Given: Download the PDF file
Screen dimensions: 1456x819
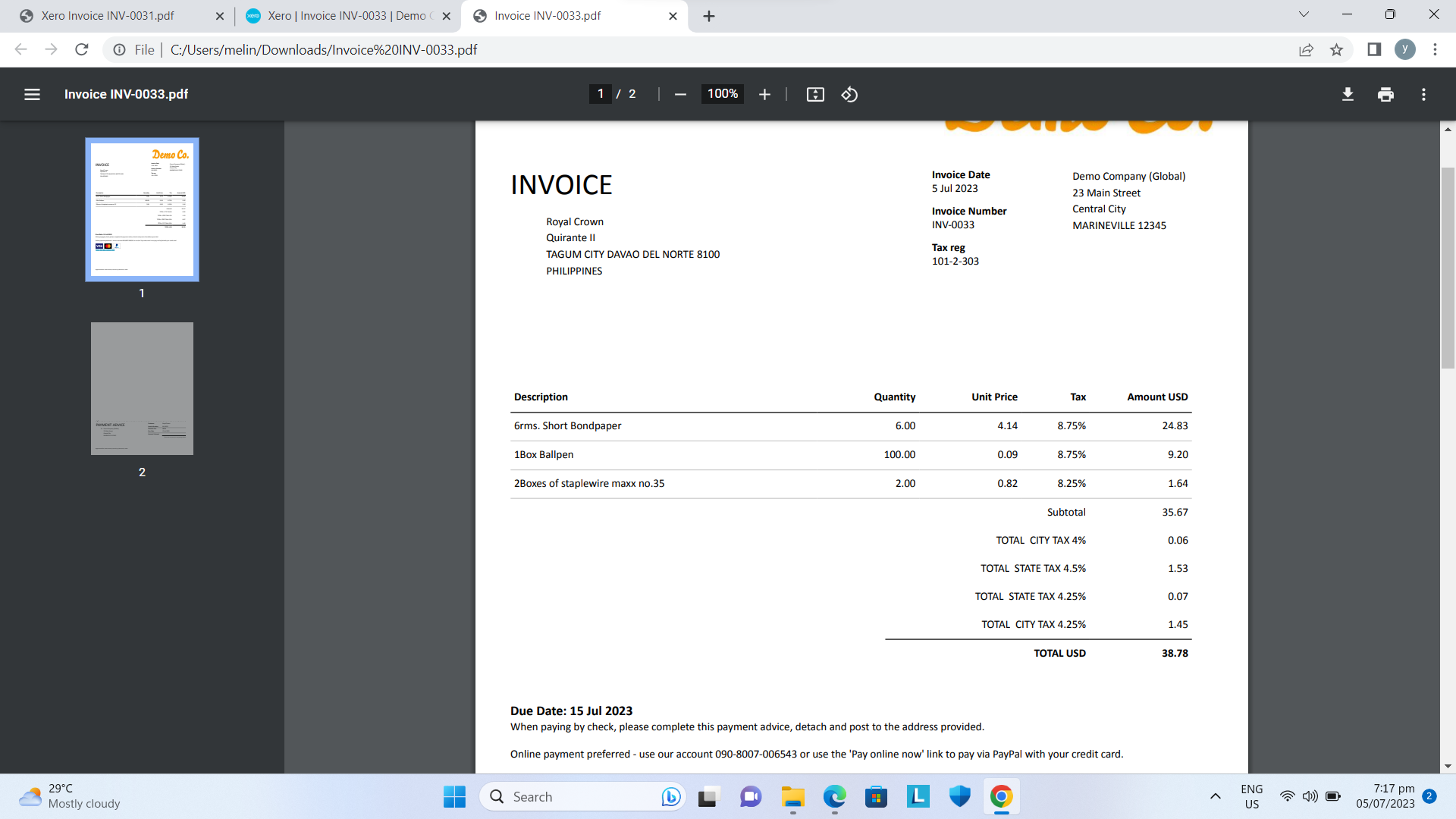Looking at the screenshot, I should (1348, 94).
